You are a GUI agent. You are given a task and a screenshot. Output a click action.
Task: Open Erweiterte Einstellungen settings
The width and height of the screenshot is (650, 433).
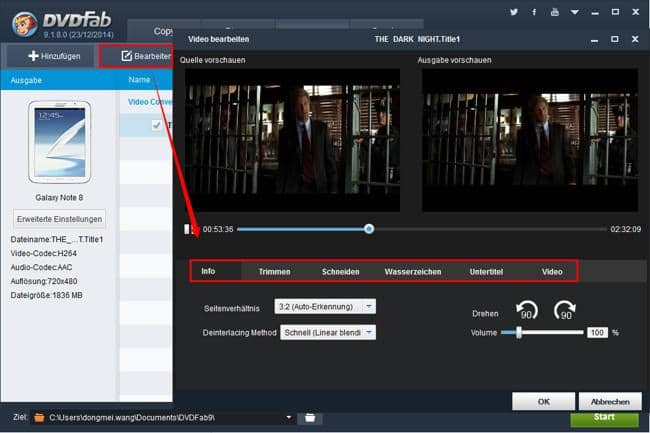pyautogui.click(x=59, y=219)
